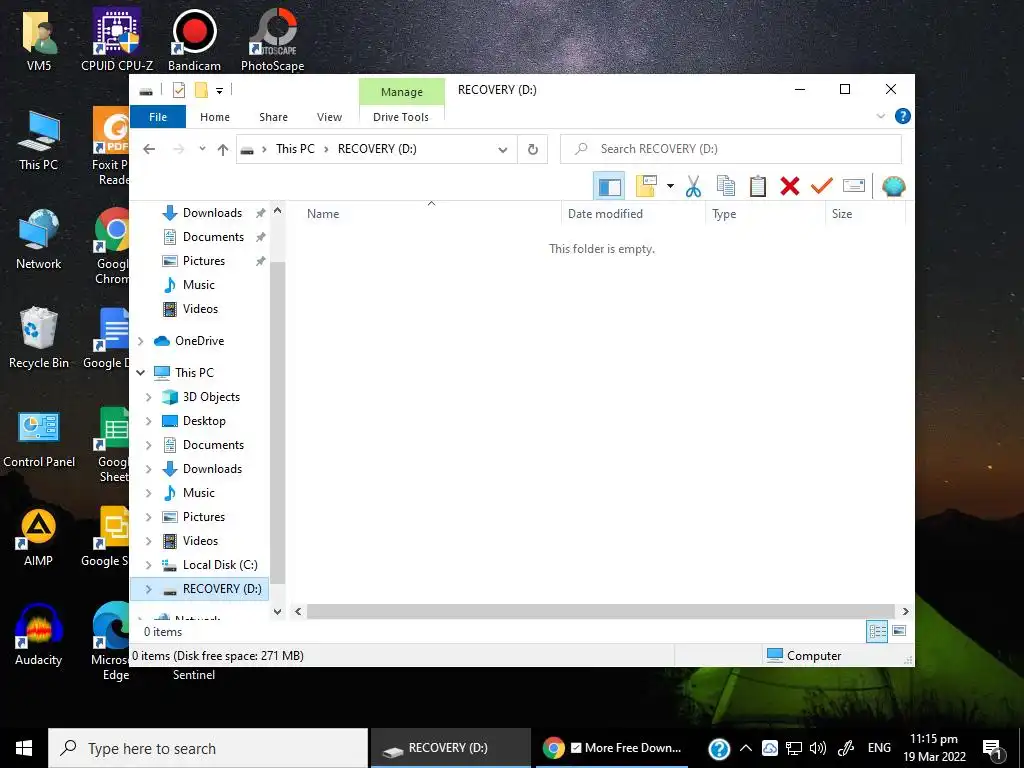Image resolution: width=1024 pixels, height=768 pixels.
Task: Click the Windows Start button
Action: click(24, 748)
